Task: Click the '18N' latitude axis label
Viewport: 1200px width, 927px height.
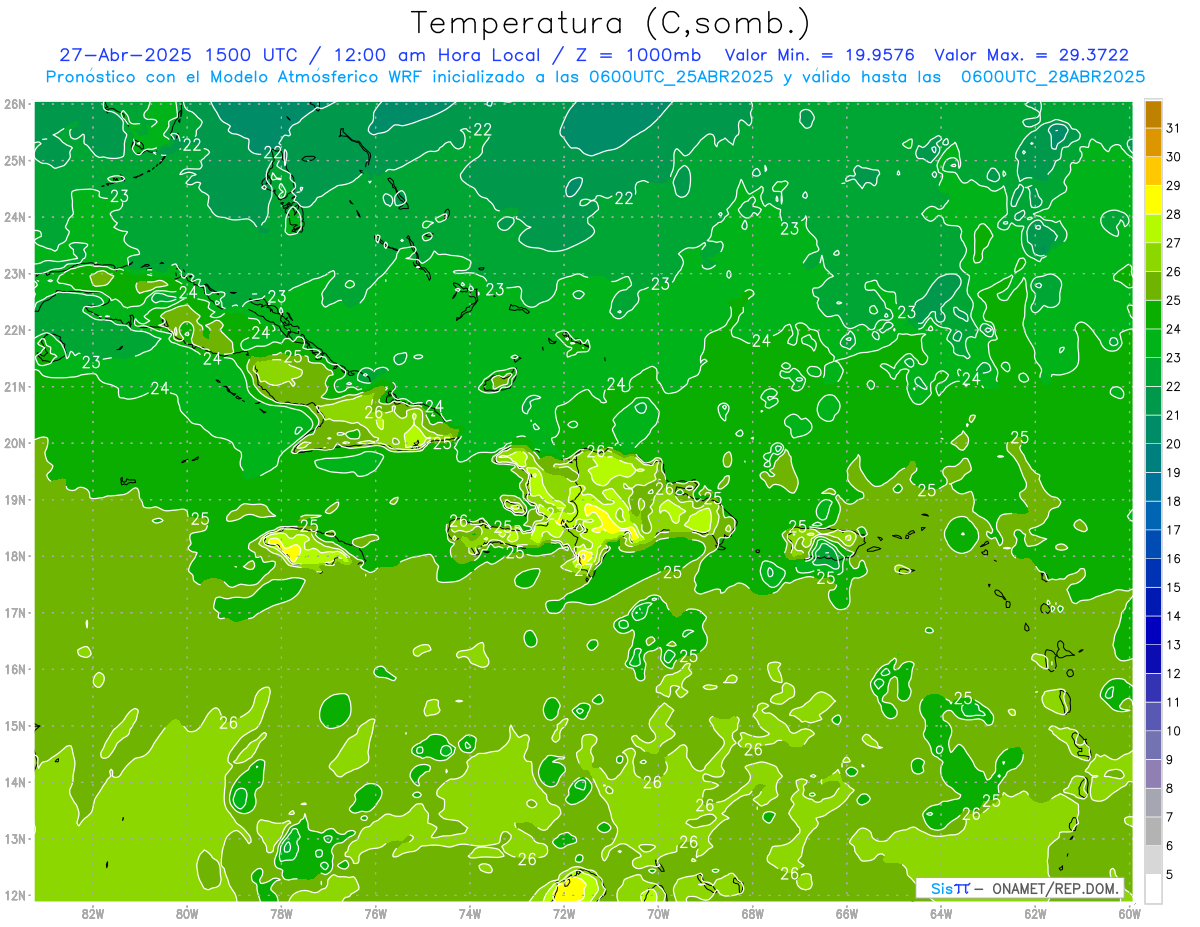Action: (15, 556)
